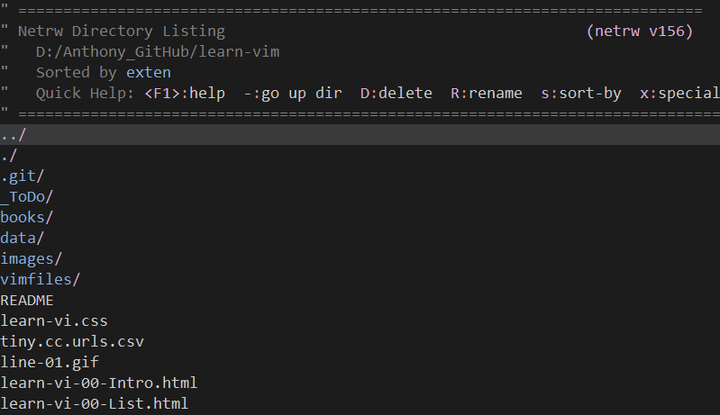This screenshot has height=415, width=720.
Task: Open the images/ directory
Action: (x=31, y=259)
